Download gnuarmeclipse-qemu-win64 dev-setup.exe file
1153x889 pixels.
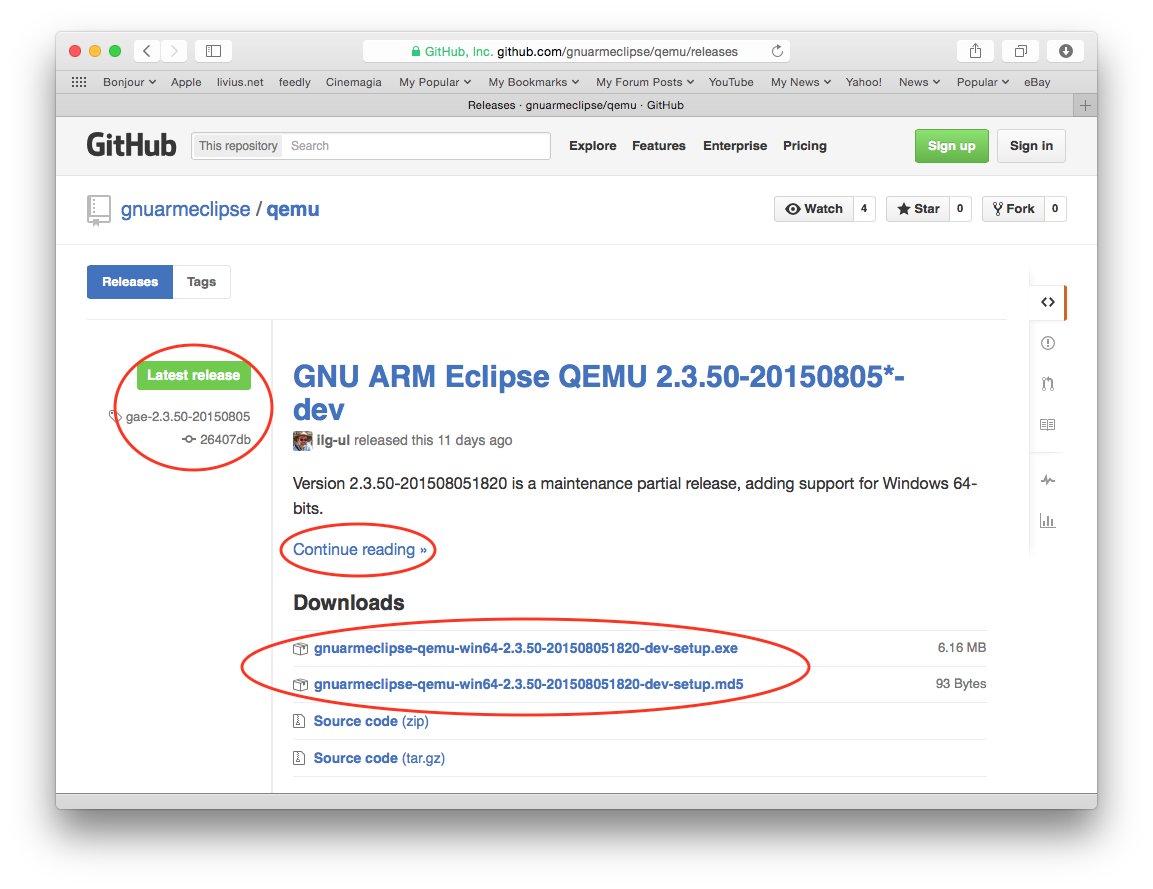click(526, 648)
